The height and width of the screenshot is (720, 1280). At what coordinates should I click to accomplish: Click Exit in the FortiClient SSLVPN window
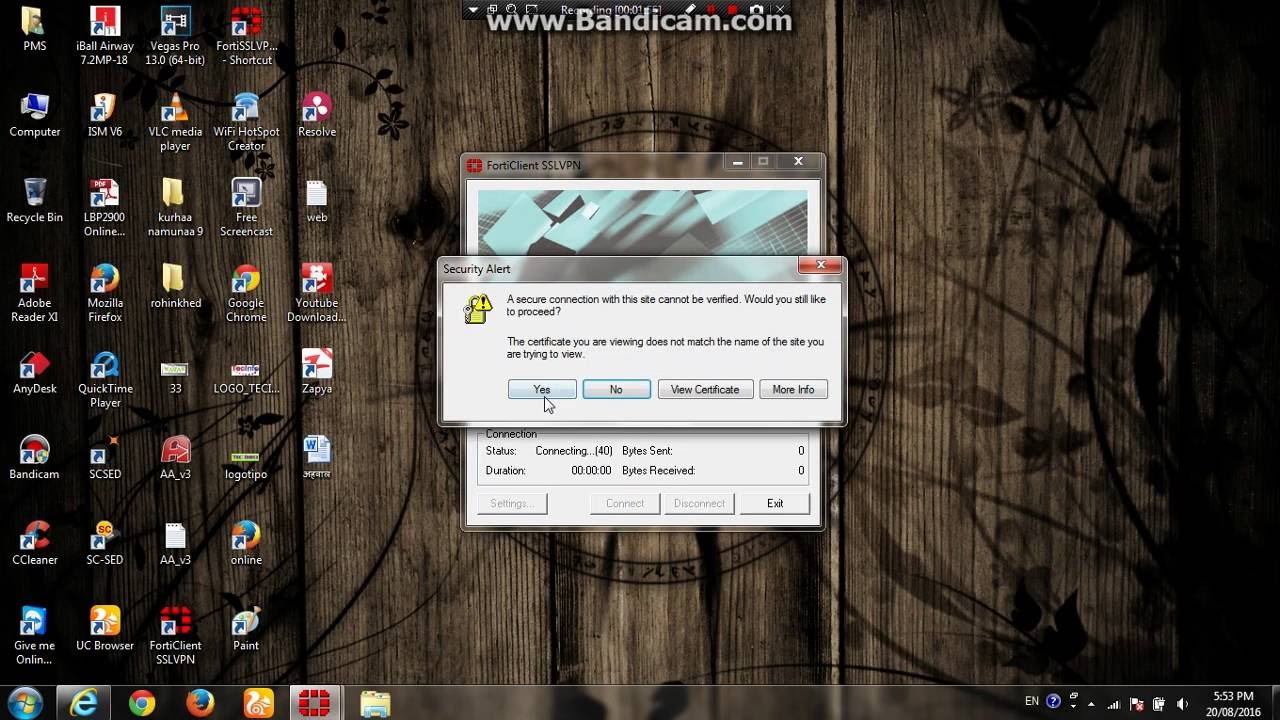775,503
